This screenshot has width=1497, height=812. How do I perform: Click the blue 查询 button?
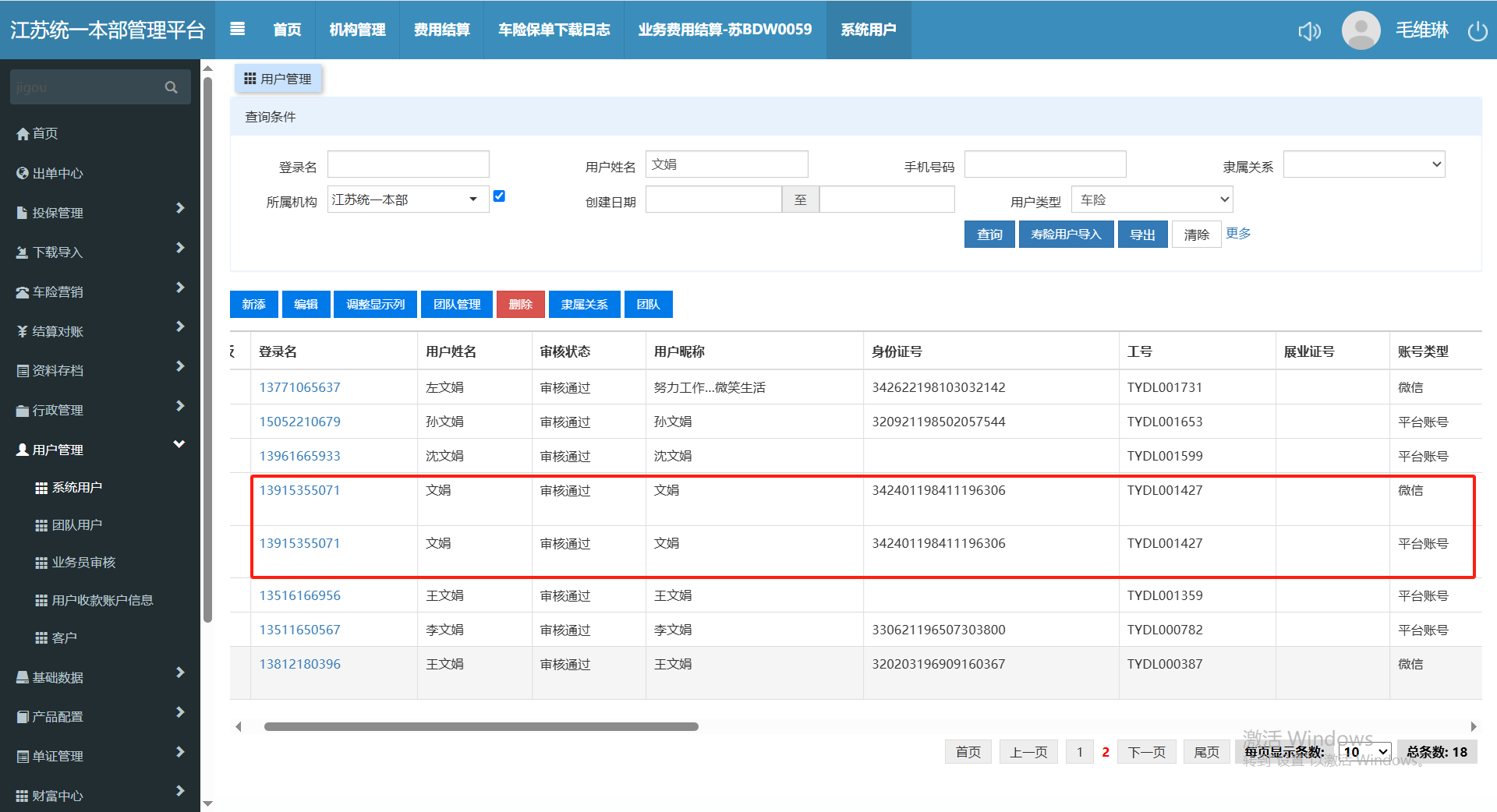pyautogui.click(x=989, y=235)
